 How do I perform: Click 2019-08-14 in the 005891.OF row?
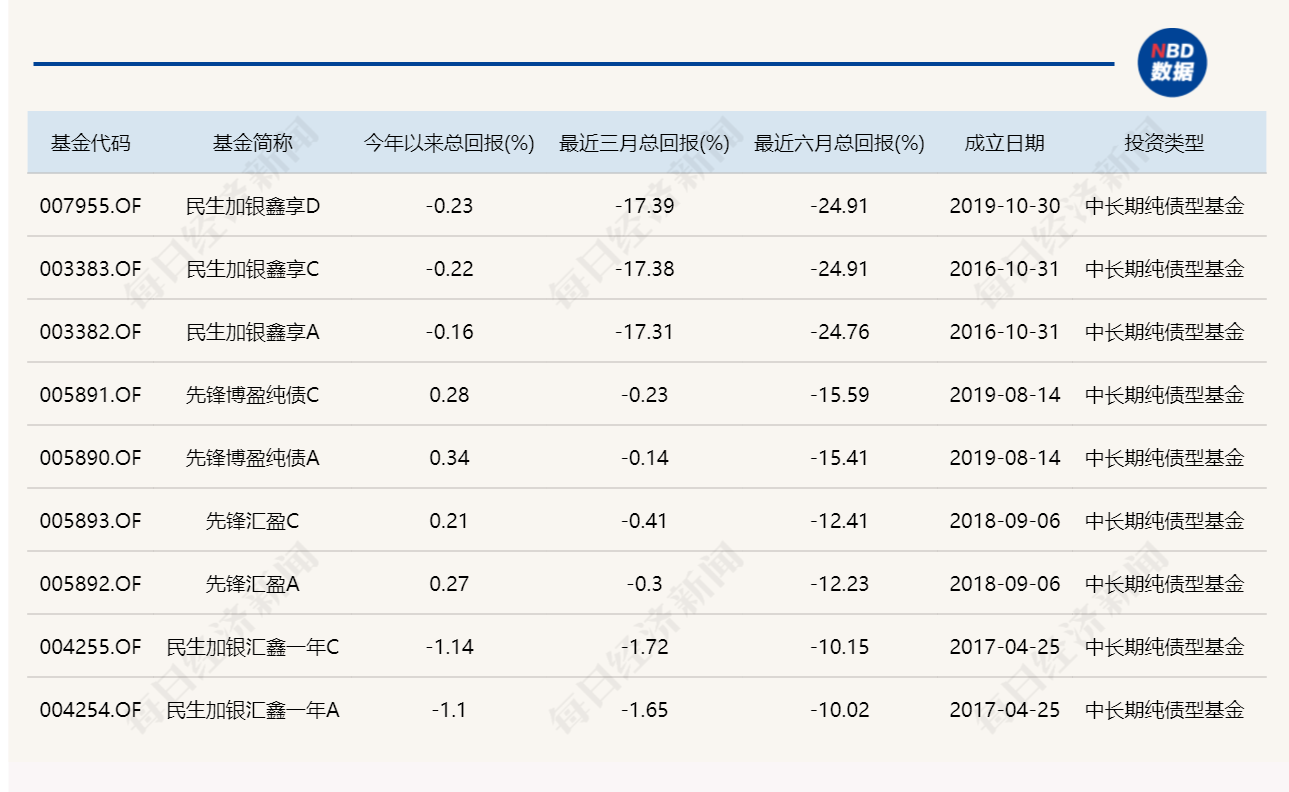coord(1004,395)
